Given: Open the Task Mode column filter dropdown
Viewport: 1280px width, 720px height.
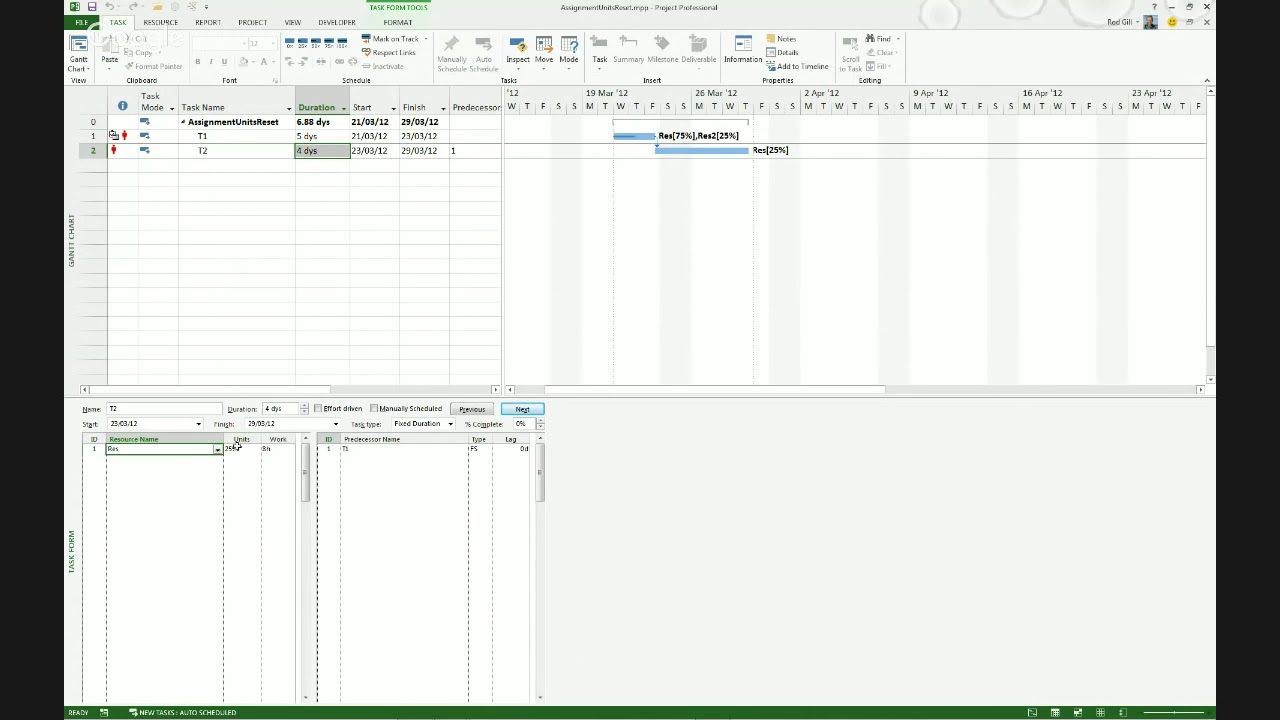Looking at the screenshot, I should (172, 108).
